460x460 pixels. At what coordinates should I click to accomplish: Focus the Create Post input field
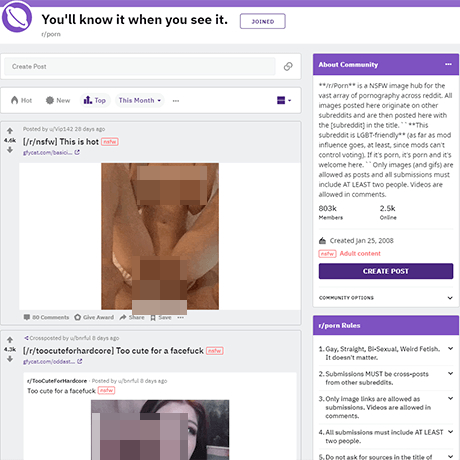point(140,66)
